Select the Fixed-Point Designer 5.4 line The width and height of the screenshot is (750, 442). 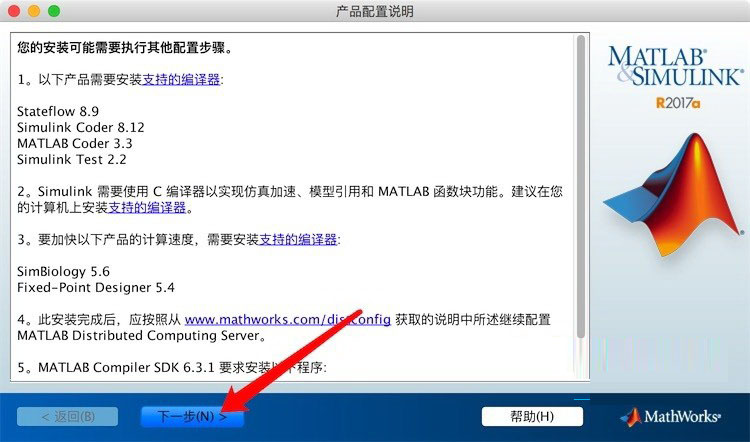96,287
